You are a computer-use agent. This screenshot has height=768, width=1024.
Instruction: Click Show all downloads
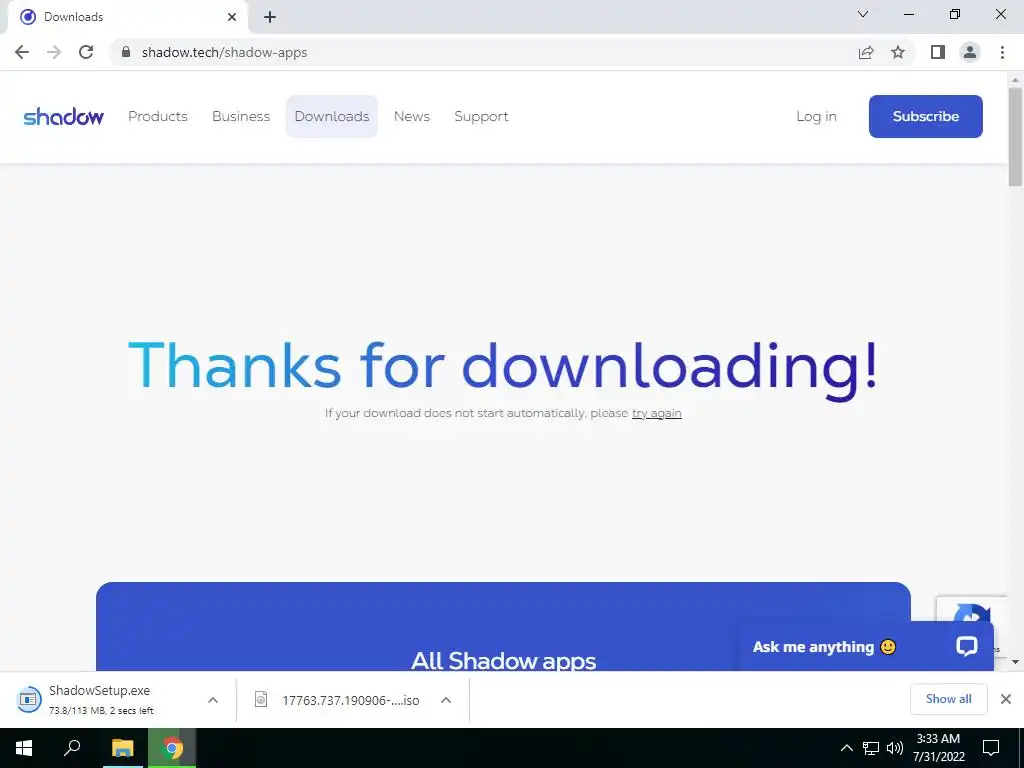click(948, 699)
